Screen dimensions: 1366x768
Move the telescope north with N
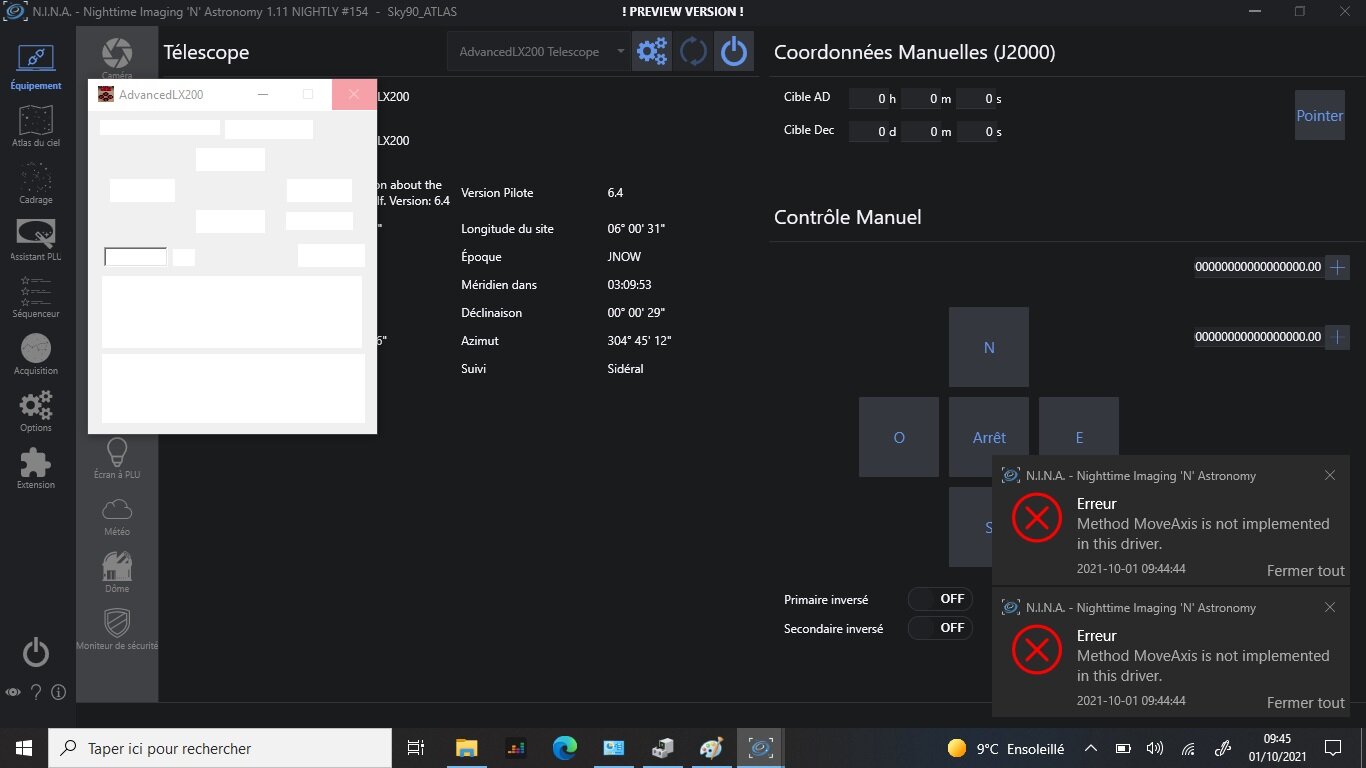click(989, 347)
